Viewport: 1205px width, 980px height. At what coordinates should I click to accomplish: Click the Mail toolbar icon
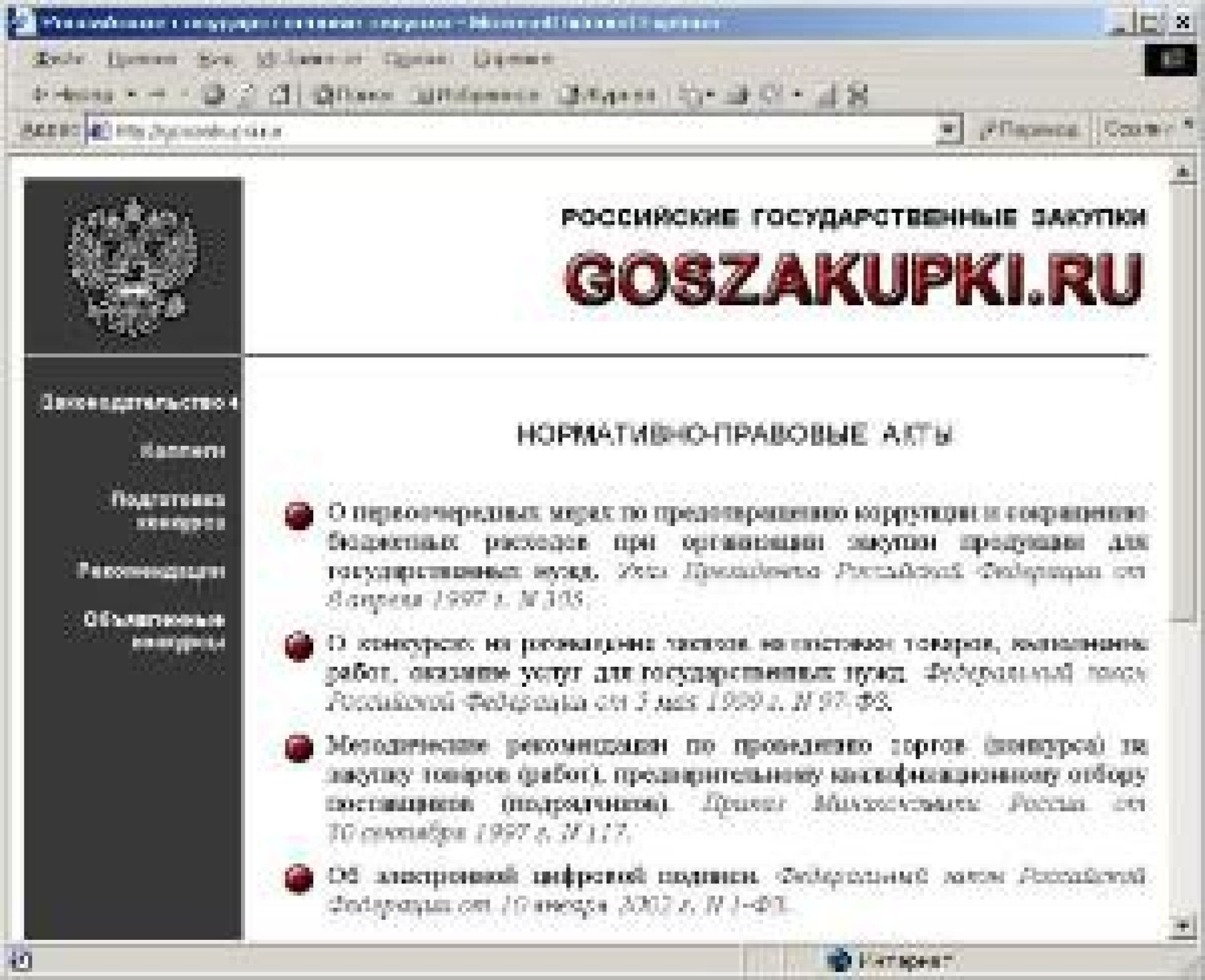click(x=692, y=96)
